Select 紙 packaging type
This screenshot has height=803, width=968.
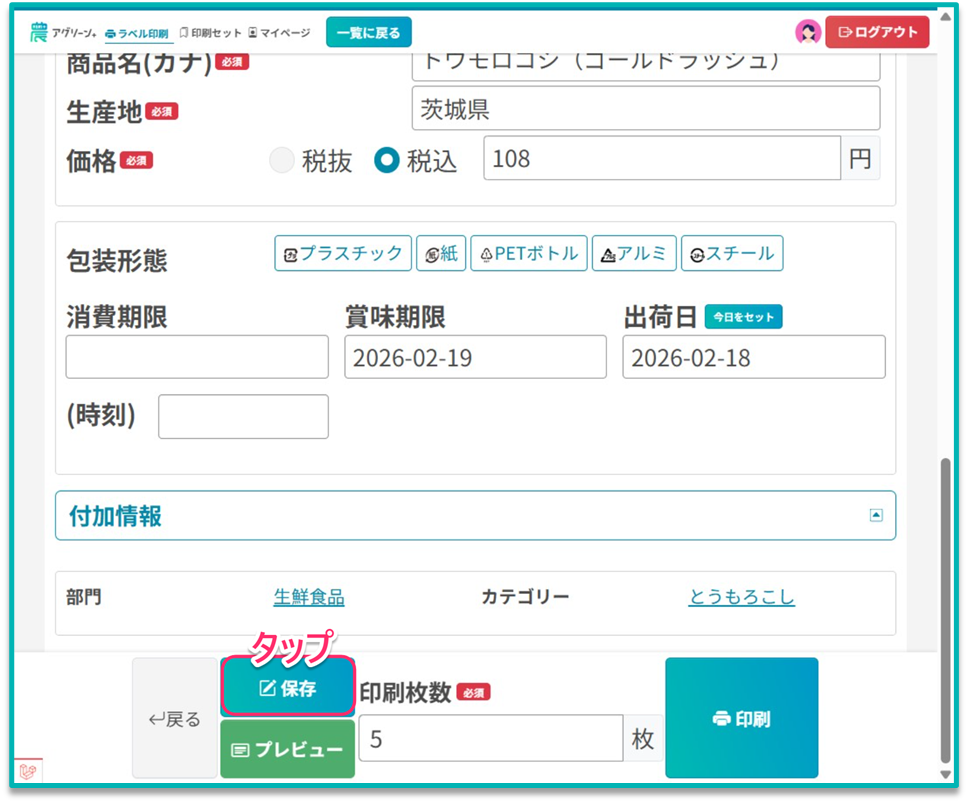click(x=440, y=254)
